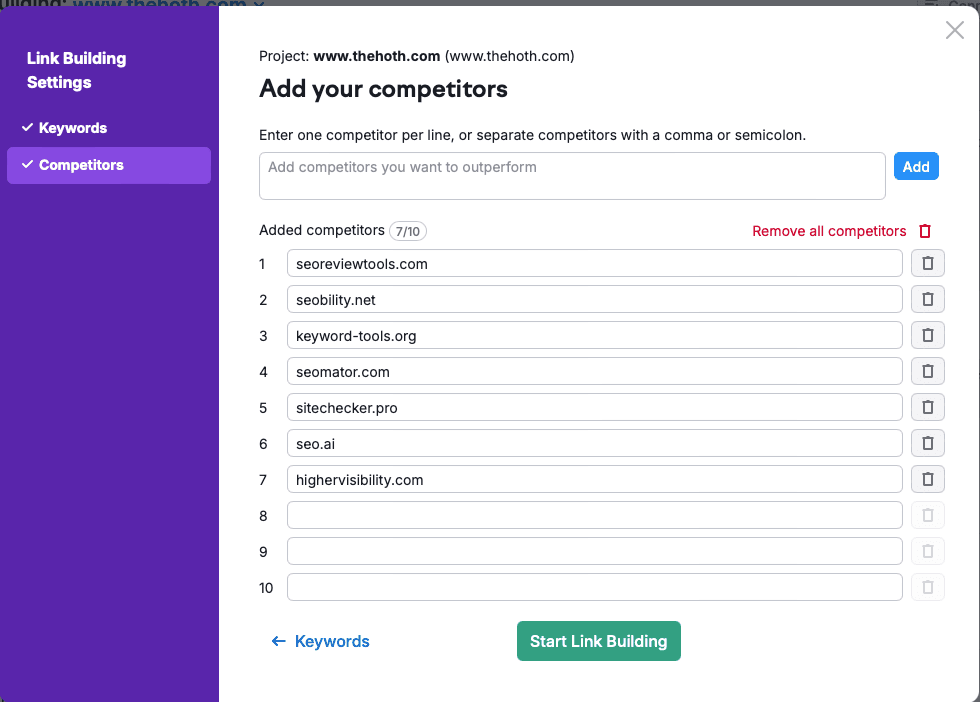980x702 pixels.
Task: Delete competitor seoreviewtools.com with trash icon
Action: pyautogui.click(x=927, y=263)
